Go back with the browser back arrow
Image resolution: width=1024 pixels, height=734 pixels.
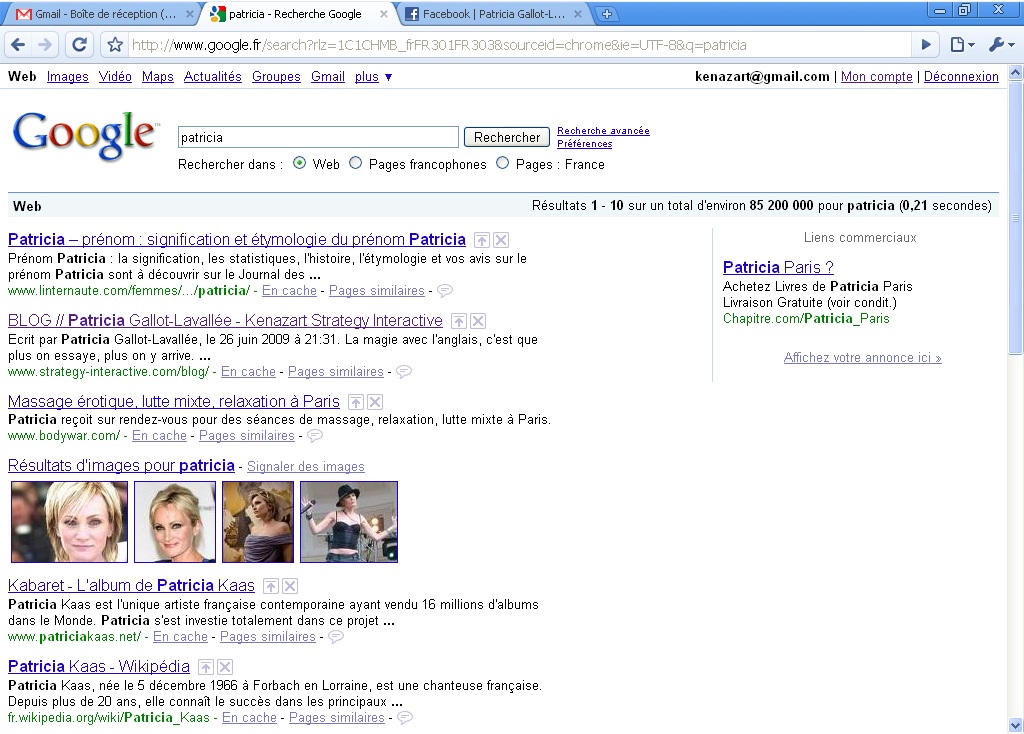click(x=18, y=44)
